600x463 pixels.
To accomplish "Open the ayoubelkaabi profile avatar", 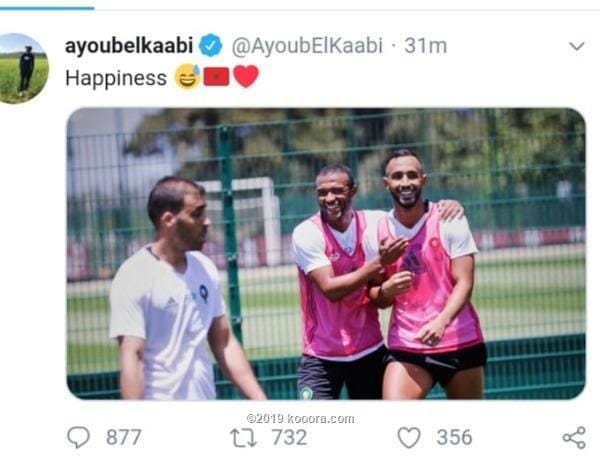I will [23, 68].
